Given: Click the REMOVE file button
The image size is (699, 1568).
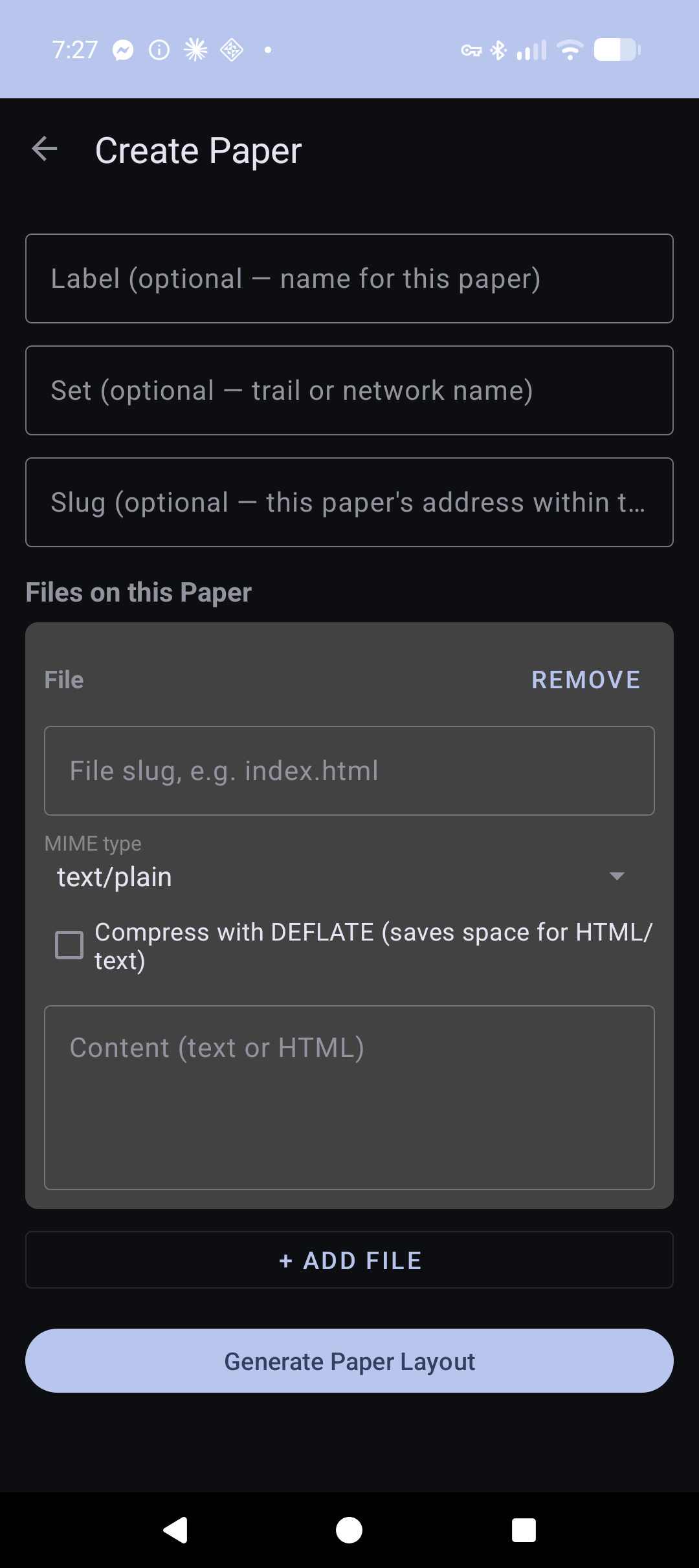Looking at the screenshot, I should (x=586, y=680).
